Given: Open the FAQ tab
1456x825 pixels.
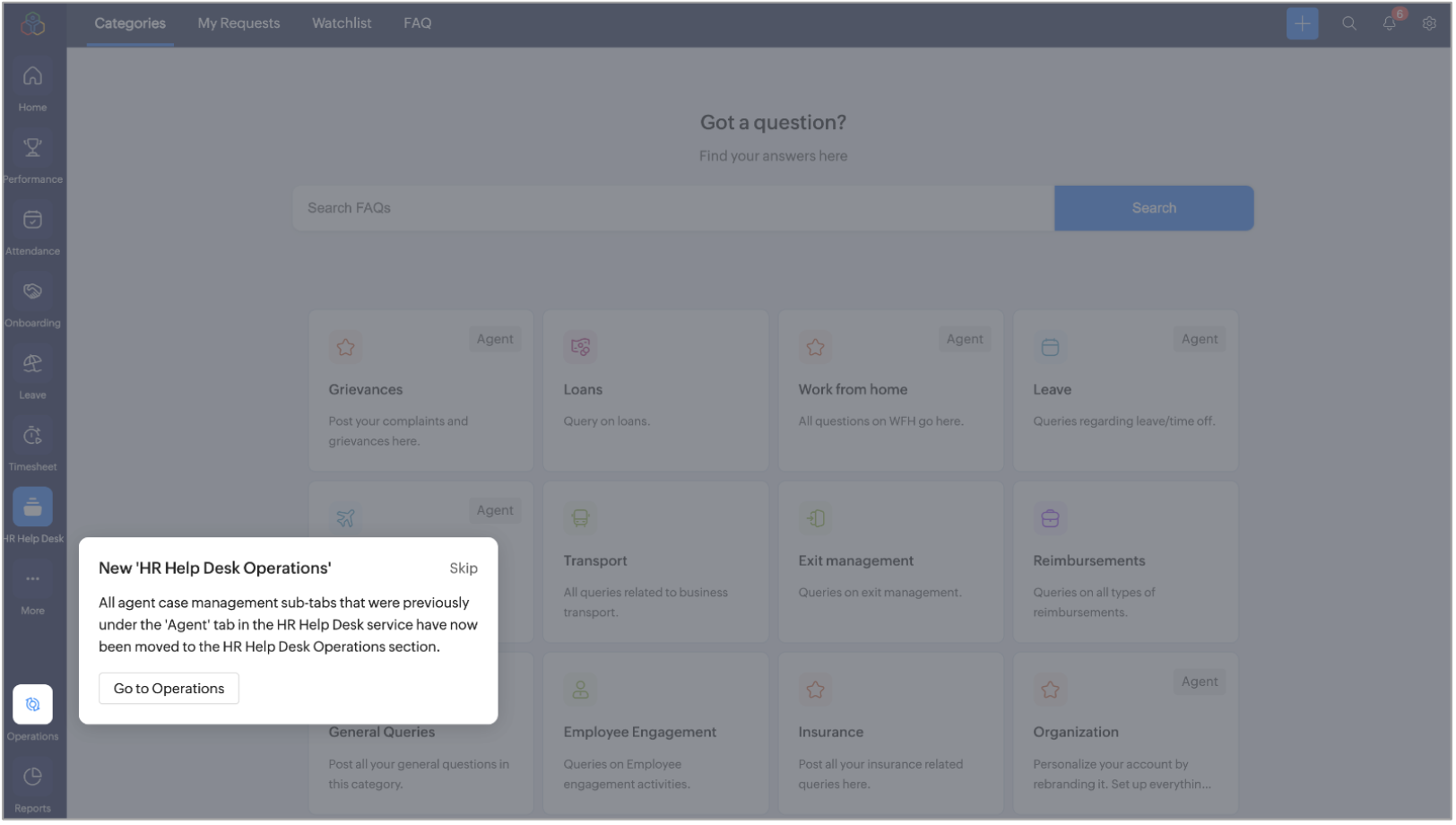Looking at the screenshot, I should point(417,23).
